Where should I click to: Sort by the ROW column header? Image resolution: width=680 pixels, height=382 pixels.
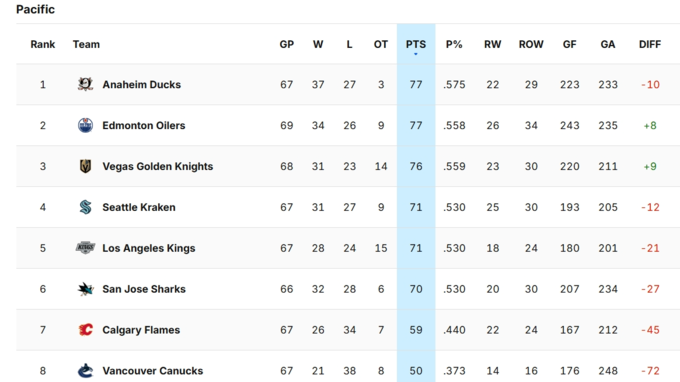(531, 44)
